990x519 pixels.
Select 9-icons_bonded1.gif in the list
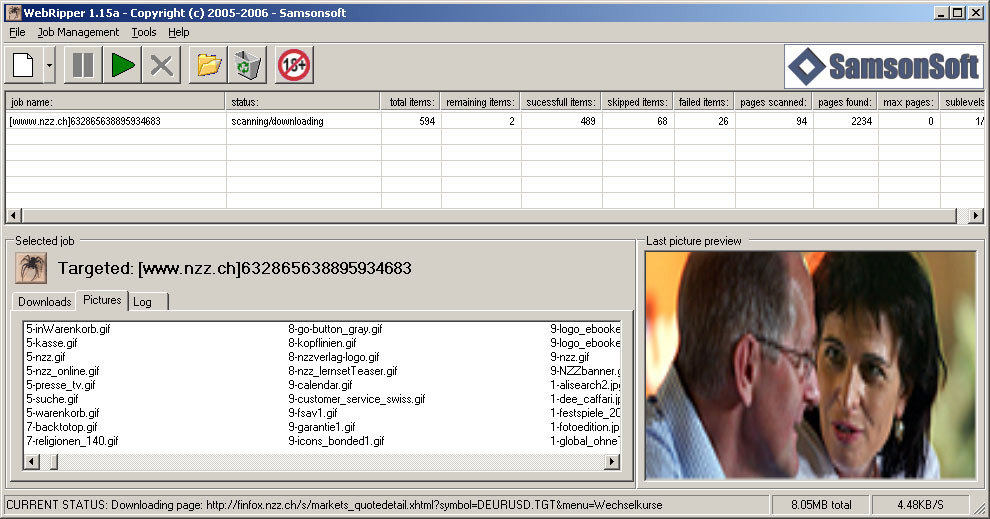[x=336, y=441]
